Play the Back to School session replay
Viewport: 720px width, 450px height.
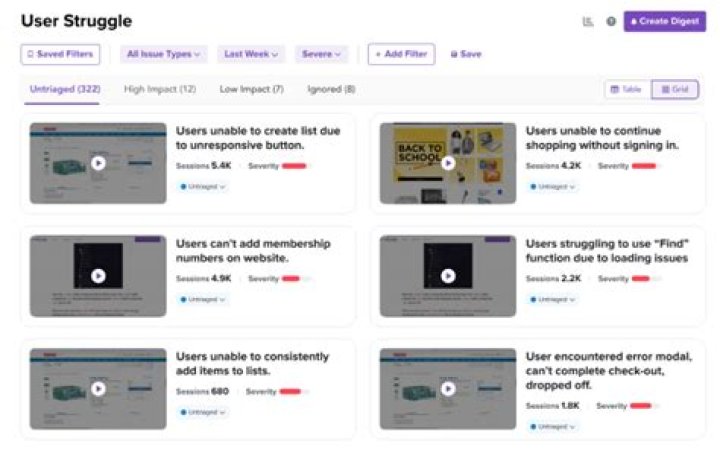[x=448, y=163]
